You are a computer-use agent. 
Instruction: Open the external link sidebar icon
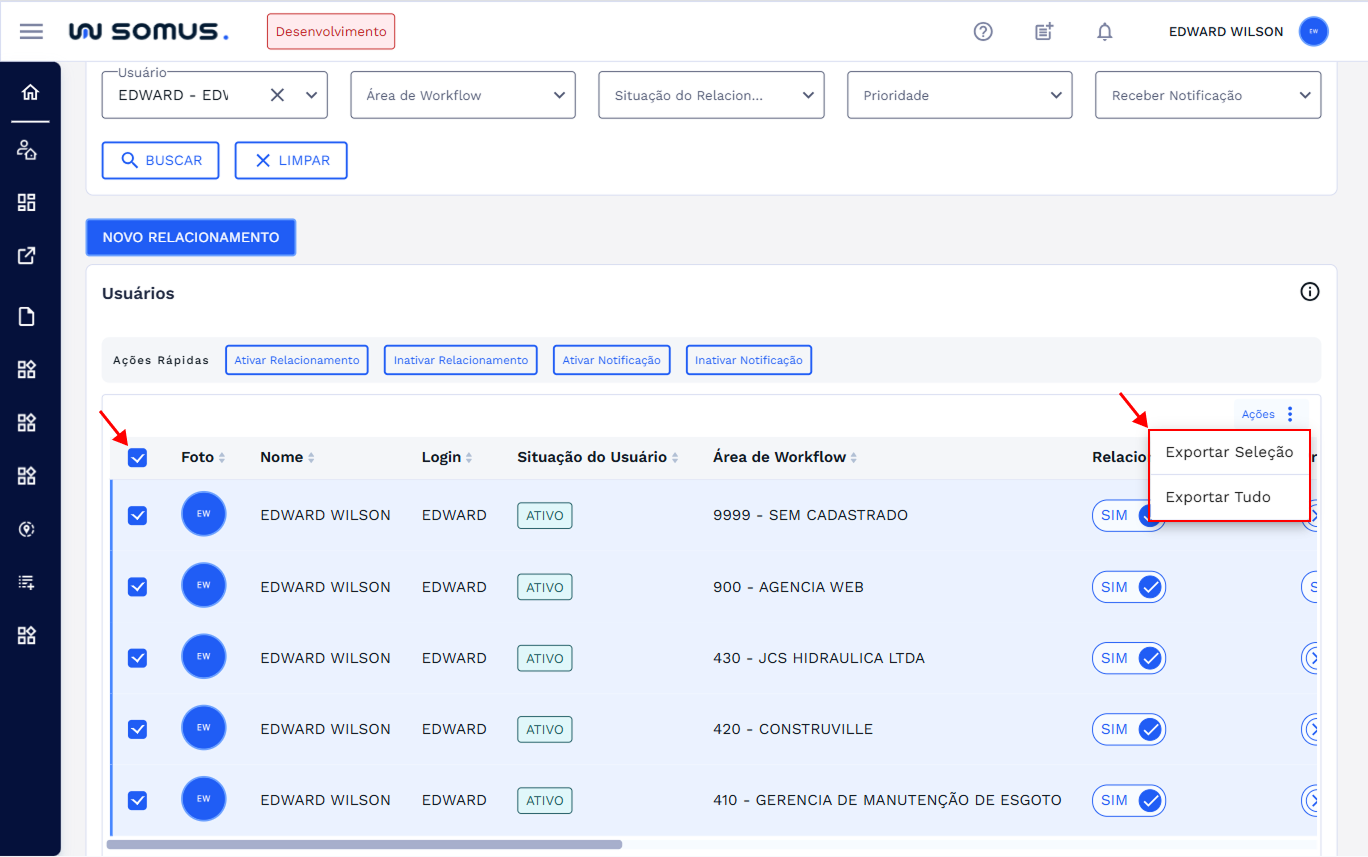click(x=27, y=256)
